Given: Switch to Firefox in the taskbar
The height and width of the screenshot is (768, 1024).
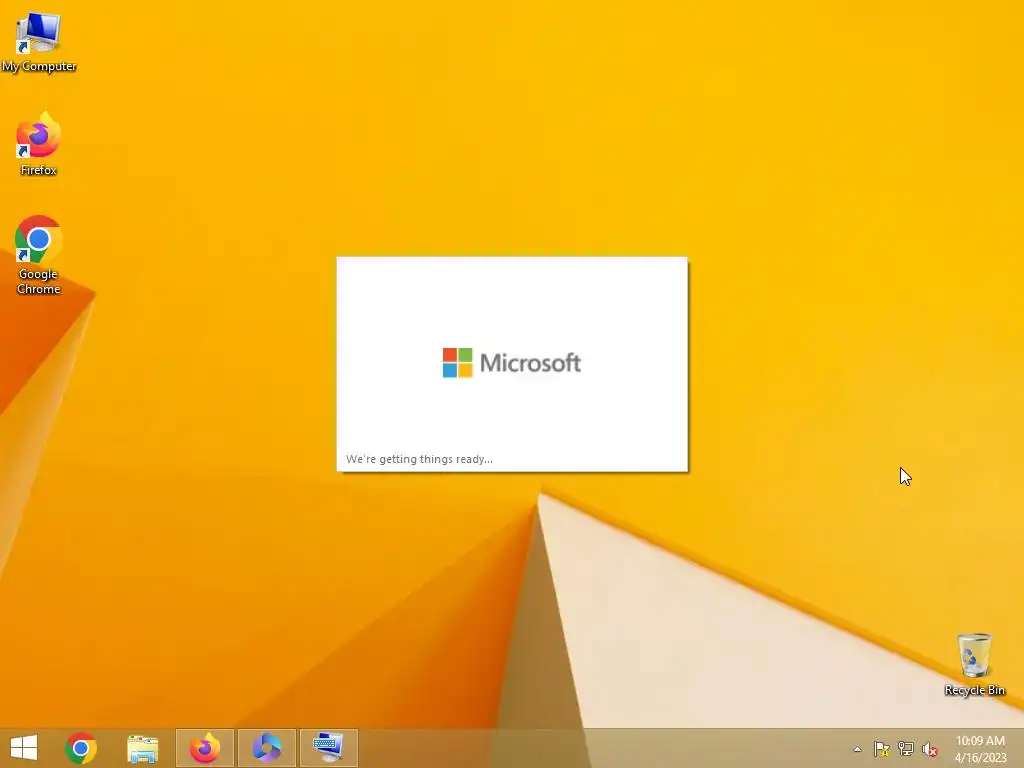Looking at the screenshot, I should [x=204, y=748].
